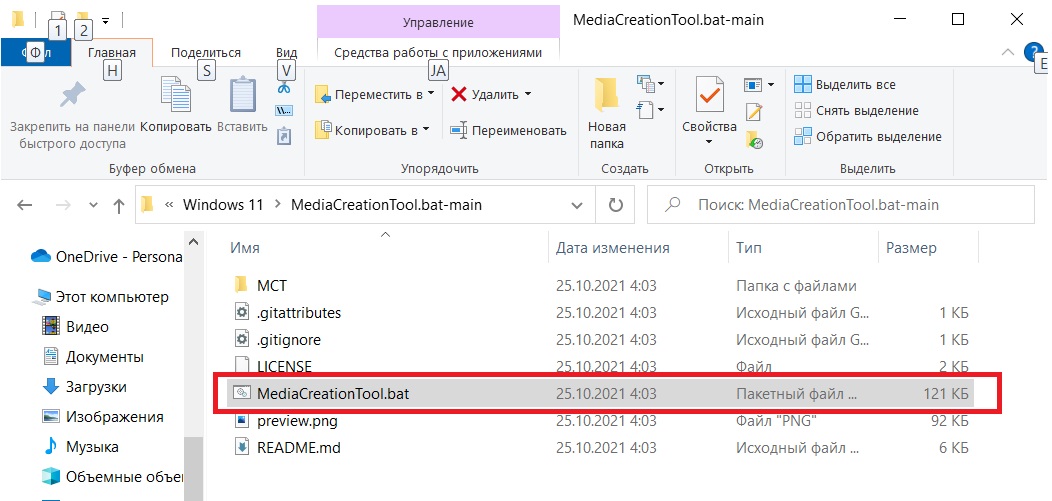1052x501 pixels.
Task: Click the Pin to Quick Access icon
Action: click(73, 98)
